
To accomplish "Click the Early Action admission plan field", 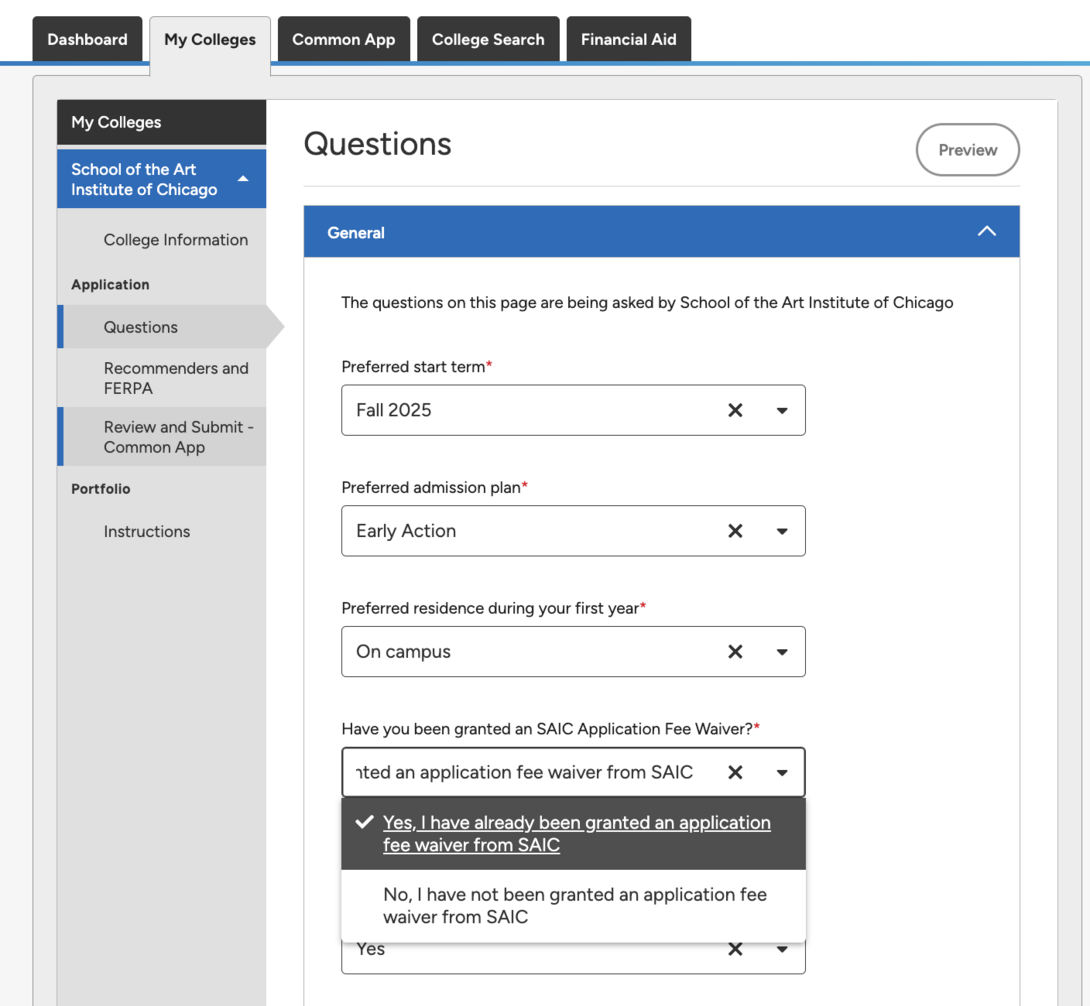I will [574, 531].
